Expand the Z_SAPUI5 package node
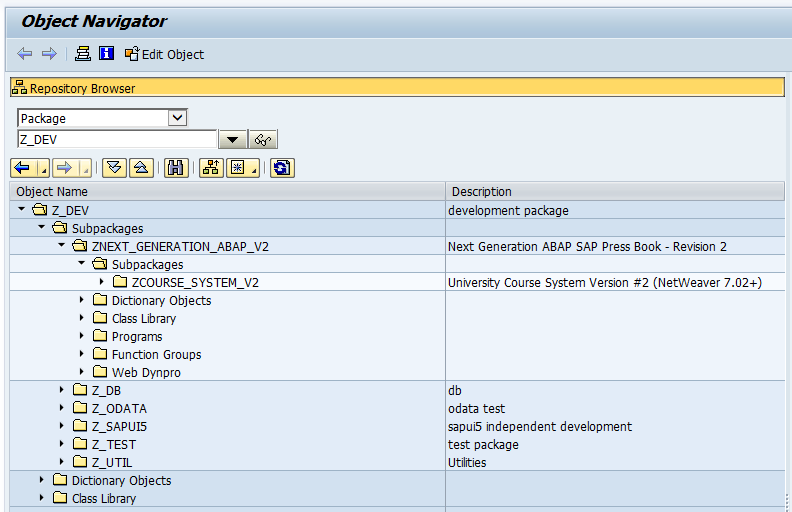Screen dimensions: 792x512 point(62,426)
